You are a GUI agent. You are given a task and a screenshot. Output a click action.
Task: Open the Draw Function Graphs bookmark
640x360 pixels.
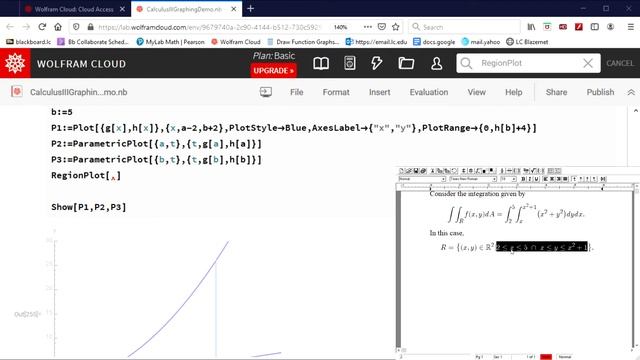click(303, 42)
